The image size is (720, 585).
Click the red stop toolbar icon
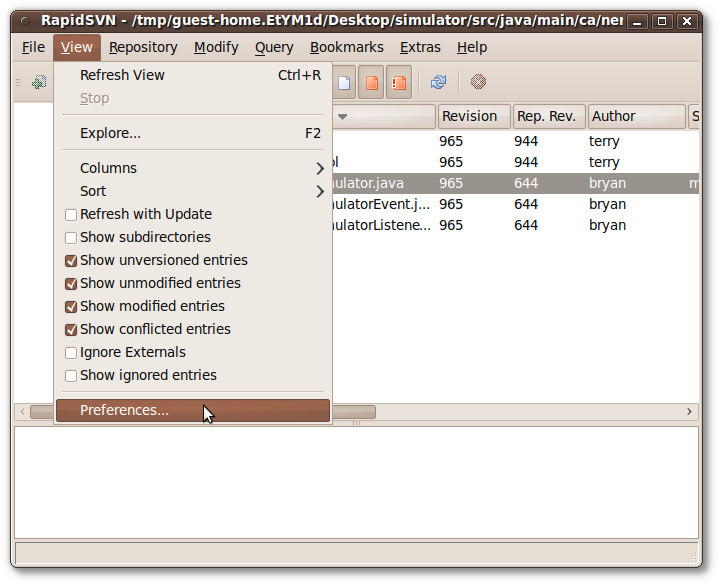click(478, 82)
